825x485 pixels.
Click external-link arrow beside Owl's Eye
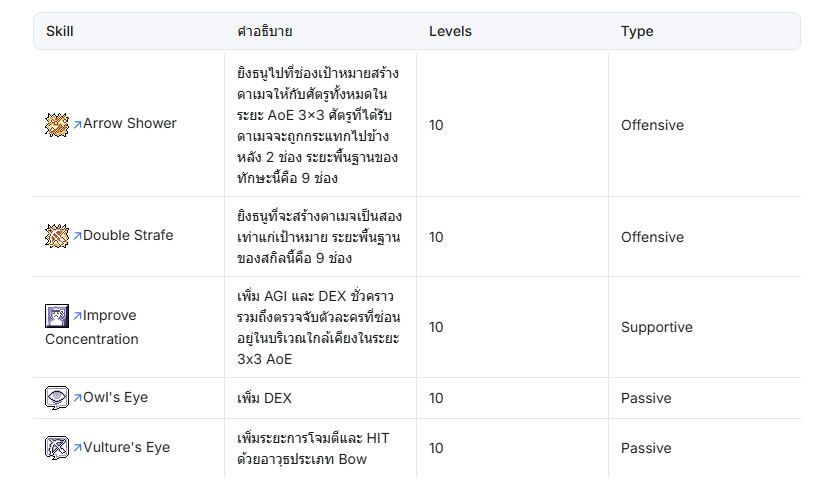click(x=77, y=398)
